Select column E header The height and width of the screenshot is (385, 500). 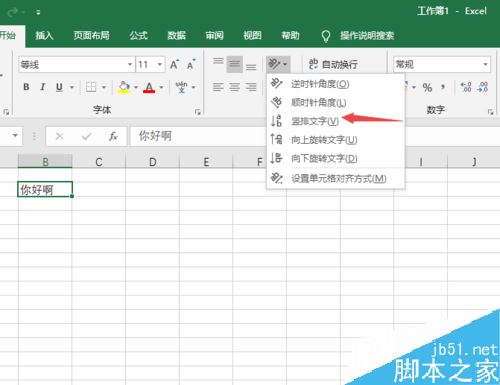[x=206, y=162]
